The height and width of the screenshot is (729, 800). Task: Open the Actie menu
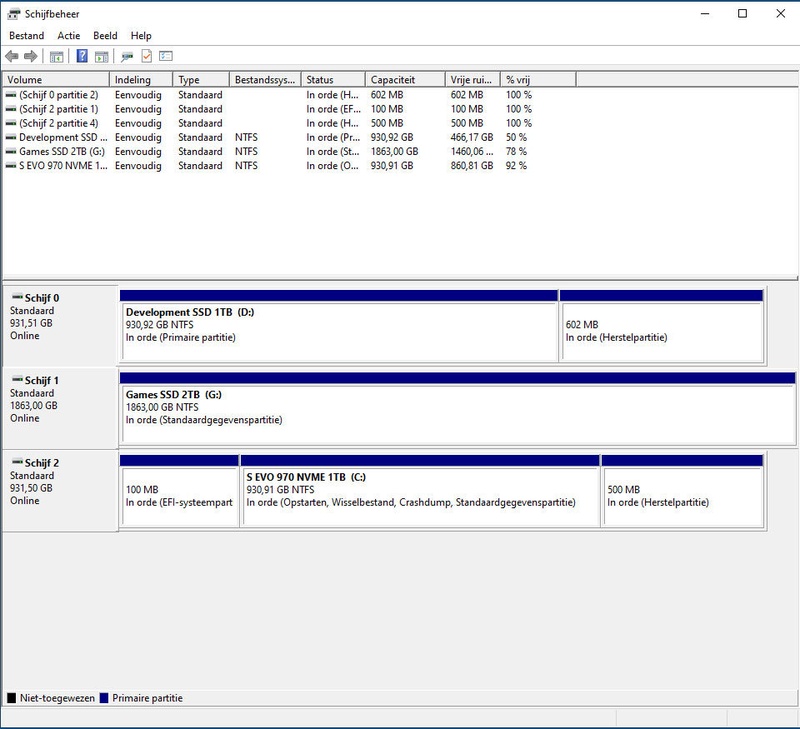69,36
